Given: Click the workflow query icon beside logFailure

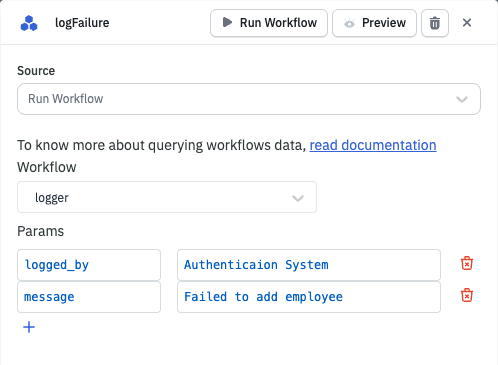Looking at the screenshot, I should tap(29, 23).
